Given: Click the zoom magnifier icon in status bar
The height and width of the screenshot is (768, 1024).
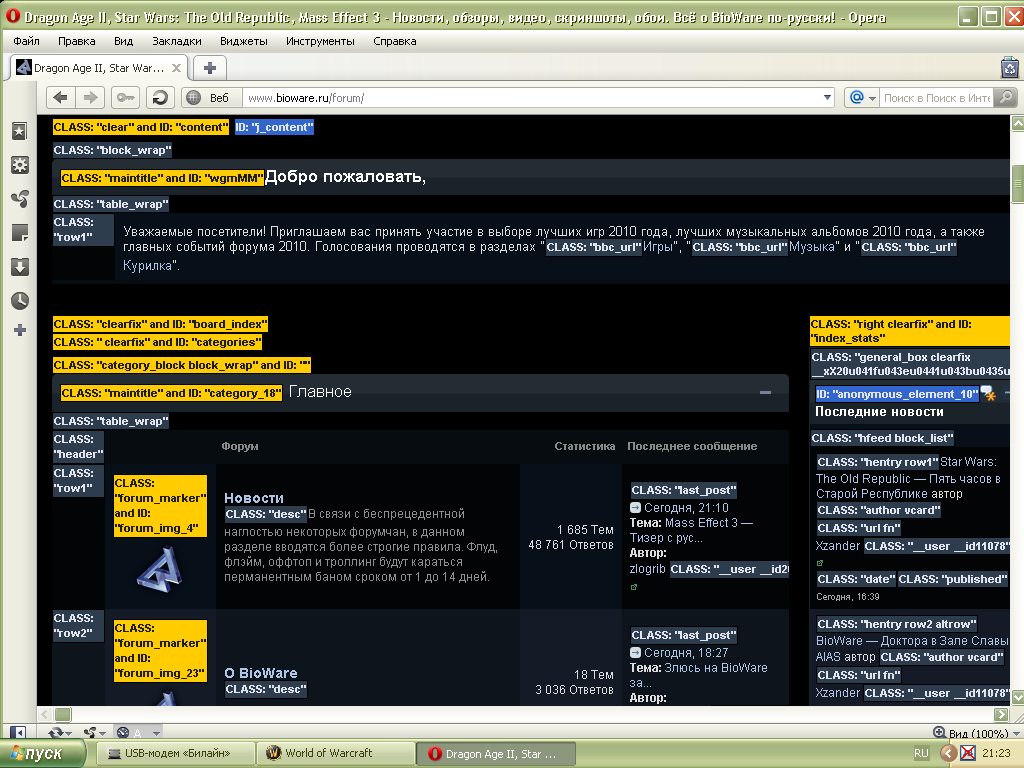Looking at the screenshot, I should [939, 733].
